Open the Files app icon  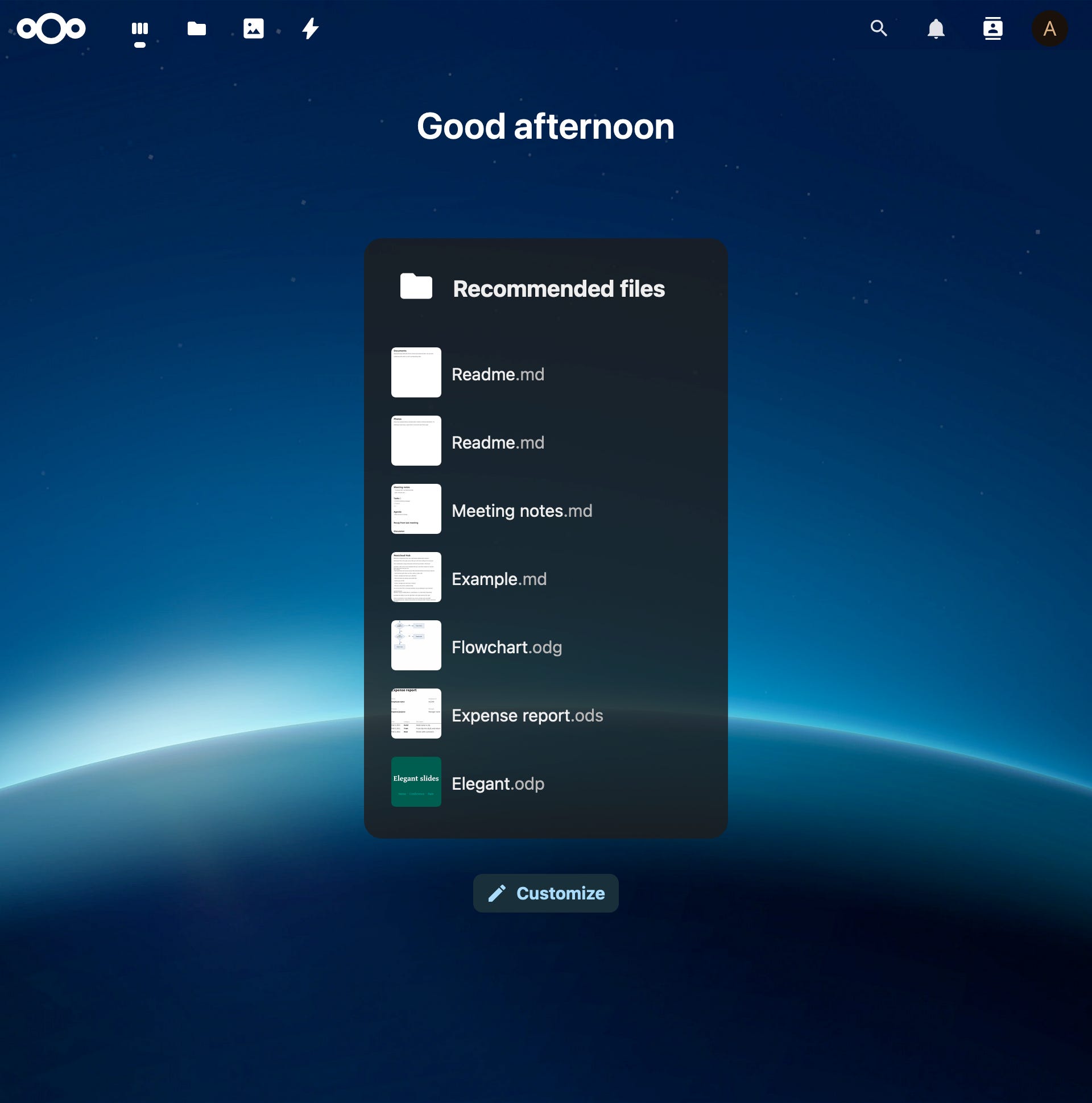tap(196, 28)
